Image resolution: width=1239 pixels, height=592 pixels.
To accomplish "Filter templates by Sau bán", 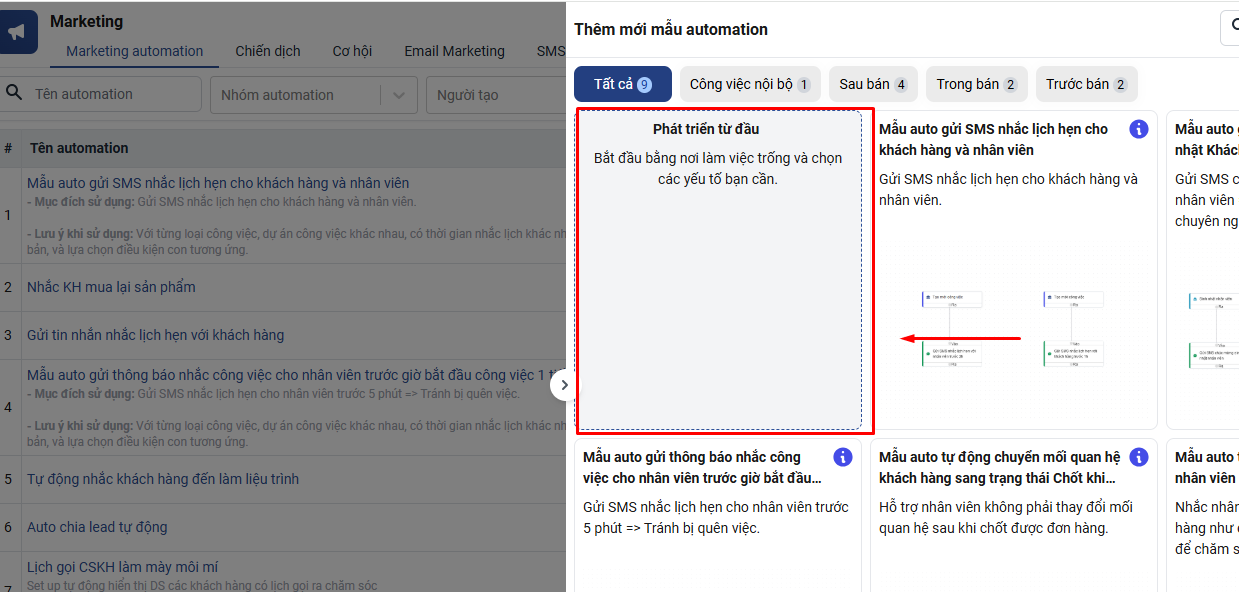I will click(873, 84).
